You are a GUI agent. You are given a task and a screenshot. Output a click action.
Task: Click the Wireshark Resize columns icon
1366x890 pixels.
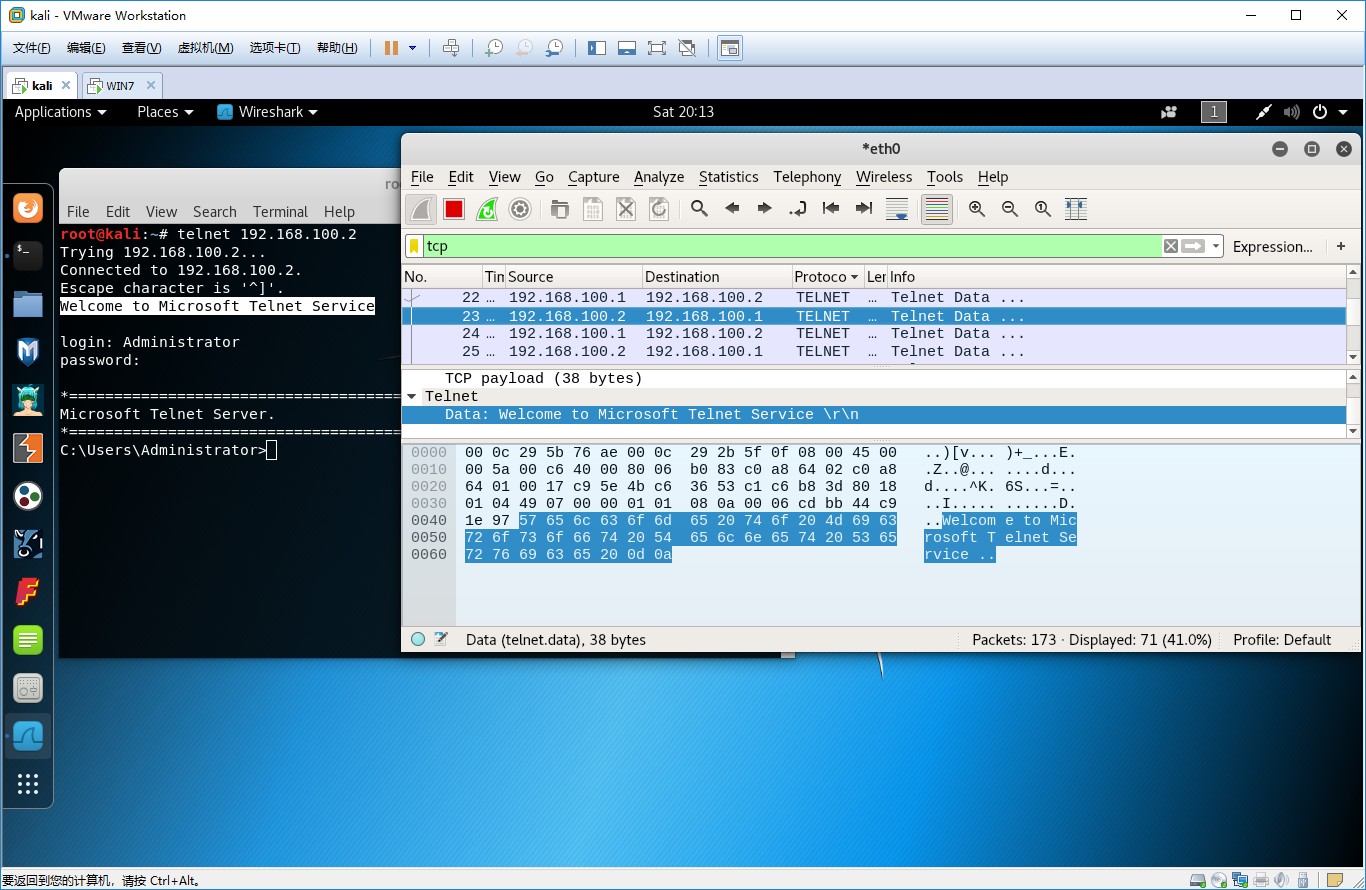[x=1076, y=208]
